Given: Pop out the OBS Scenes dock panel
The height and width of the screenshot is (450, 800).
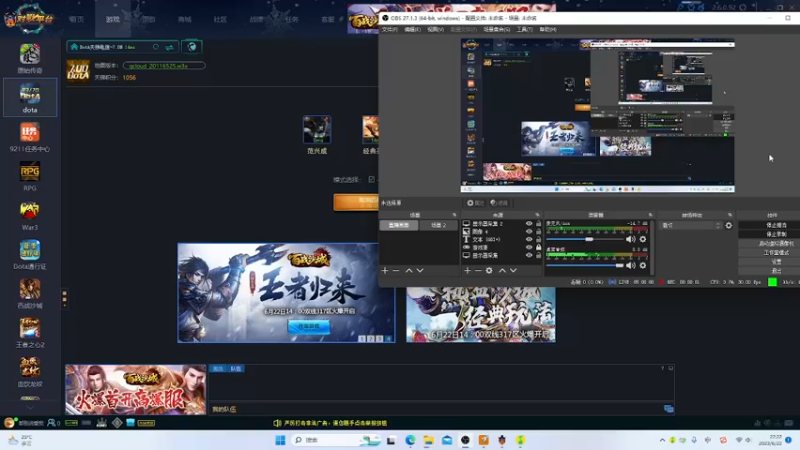Looking at the screenshot, I should click(x=454, y=215).
